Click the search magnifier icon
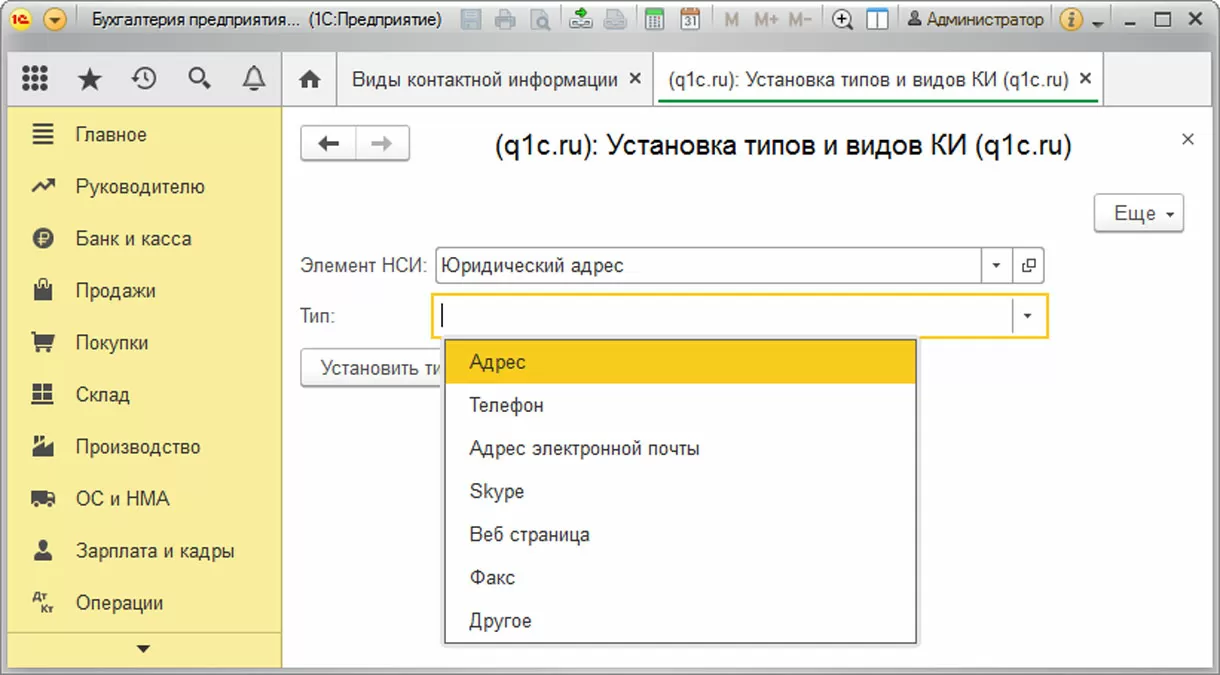Screen dimensions: 1220x675 point(199,79)
